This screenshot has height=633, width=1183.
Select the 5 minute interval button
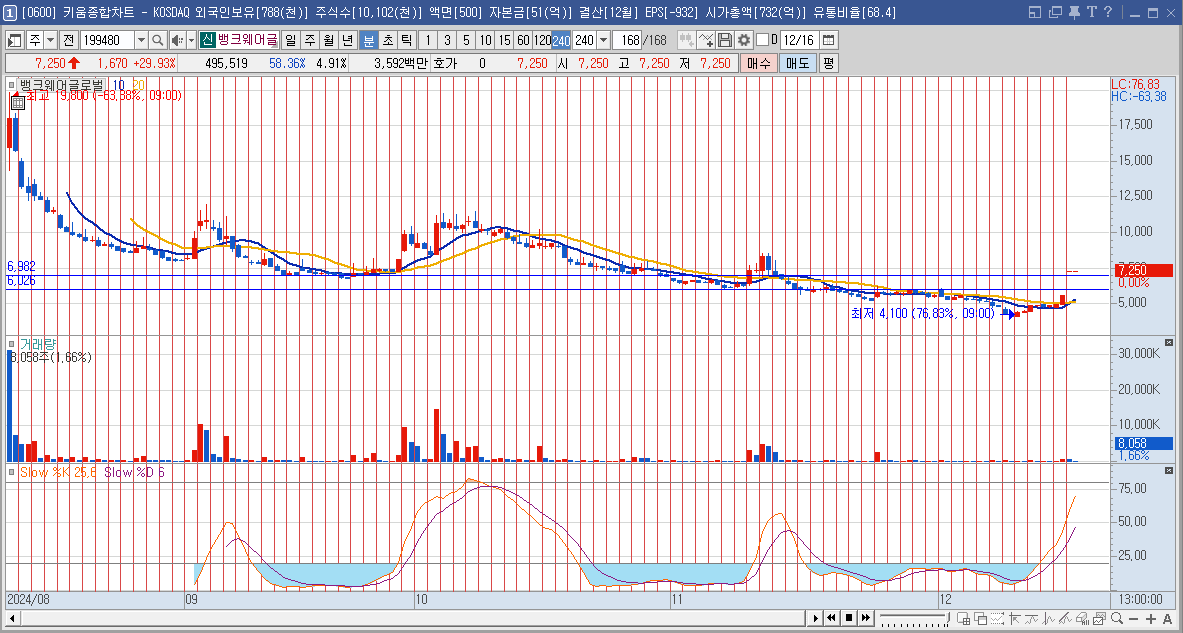pyautogui.click(x=466, y=40)
